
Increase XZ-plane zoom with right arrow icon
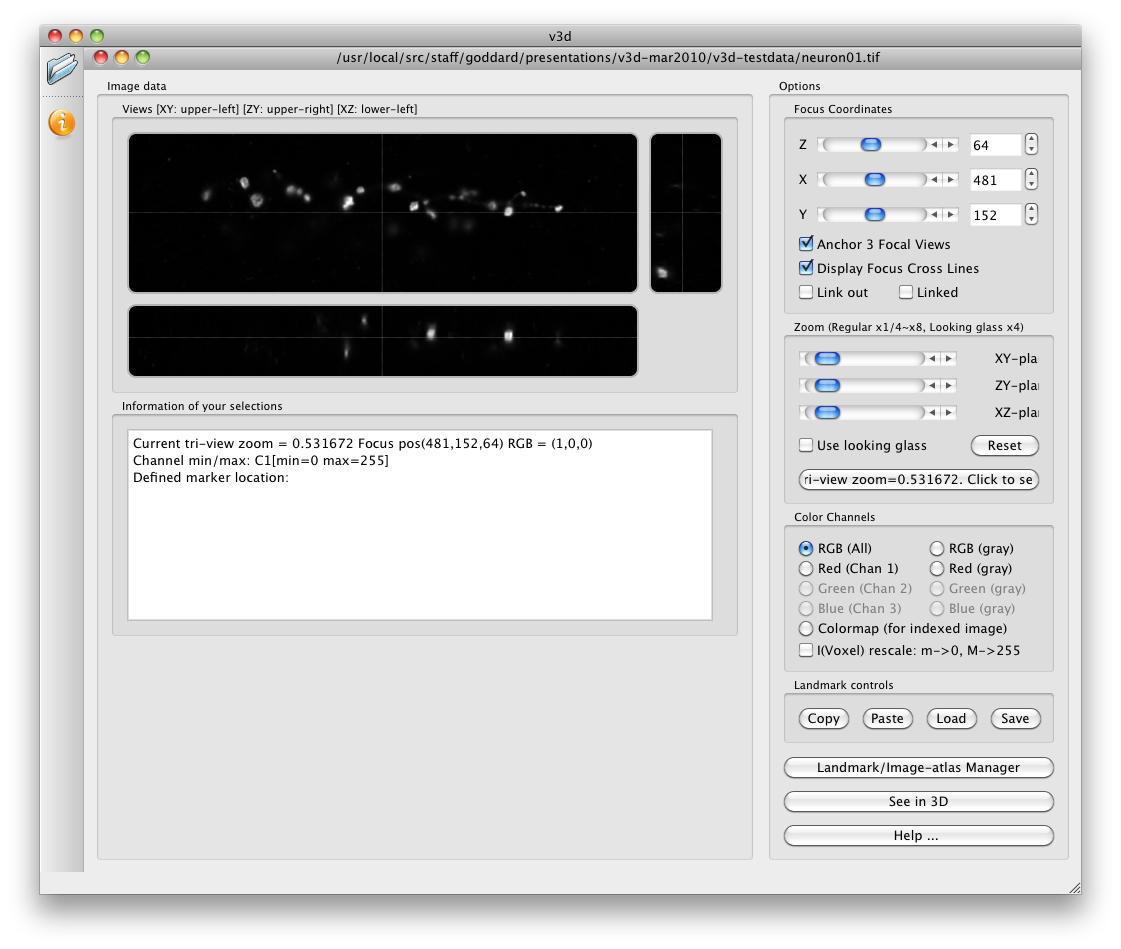pos(948,411)
